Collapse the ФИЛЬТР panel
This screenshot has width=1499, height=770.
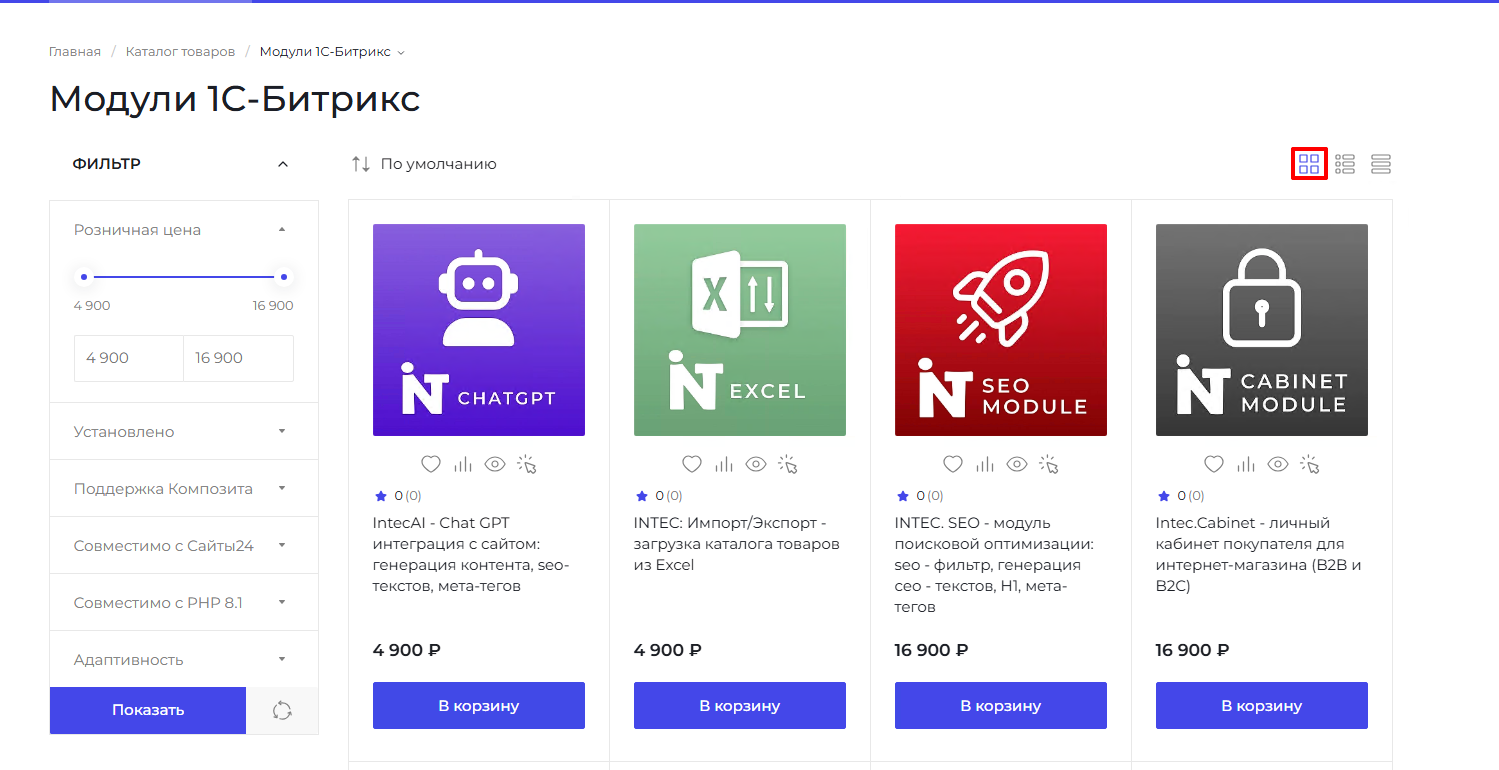tap(283, 164)
